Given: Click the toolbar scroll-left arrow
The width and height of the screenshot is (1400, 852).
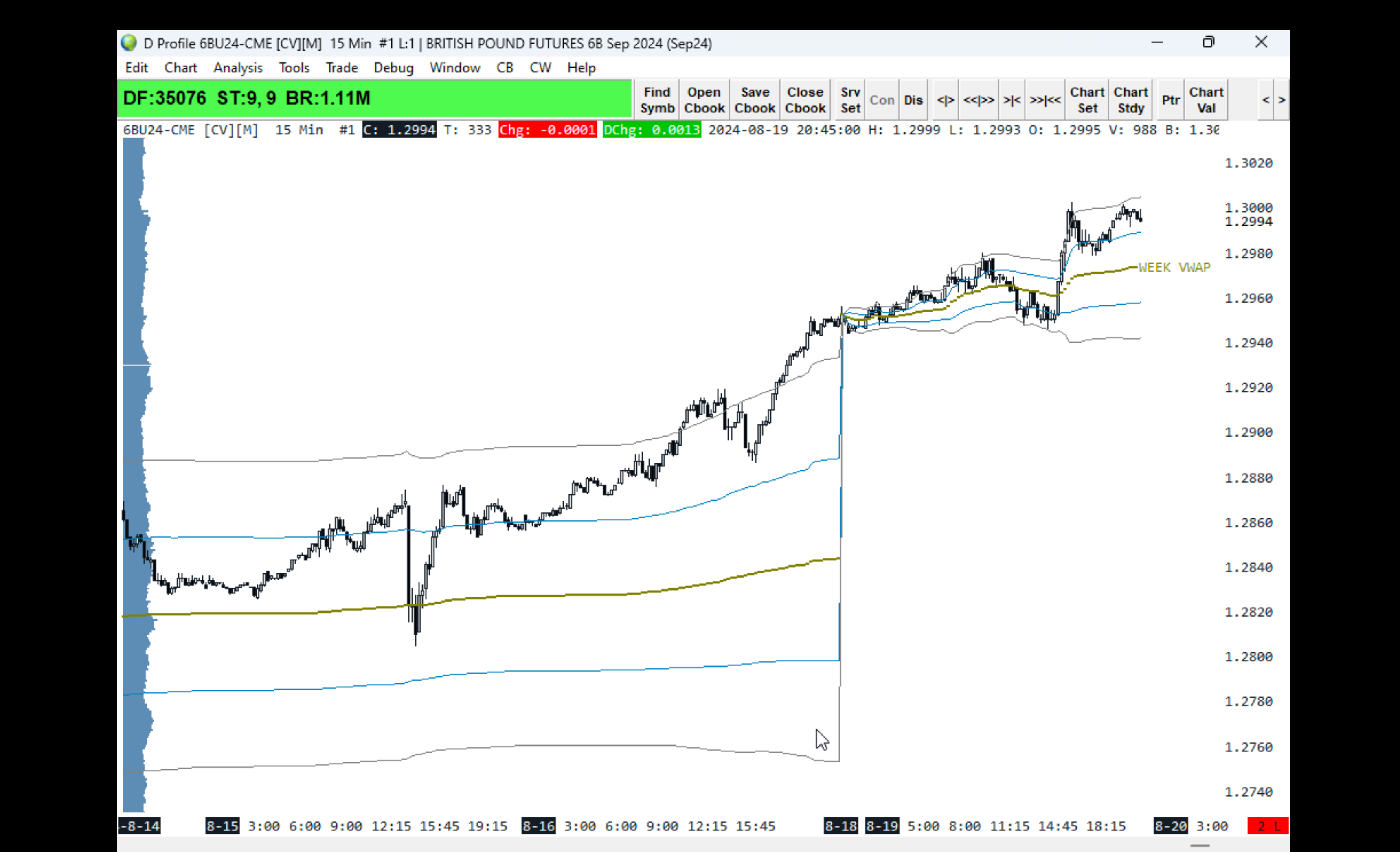Looking at the screenshot, I should [1266, 100].
